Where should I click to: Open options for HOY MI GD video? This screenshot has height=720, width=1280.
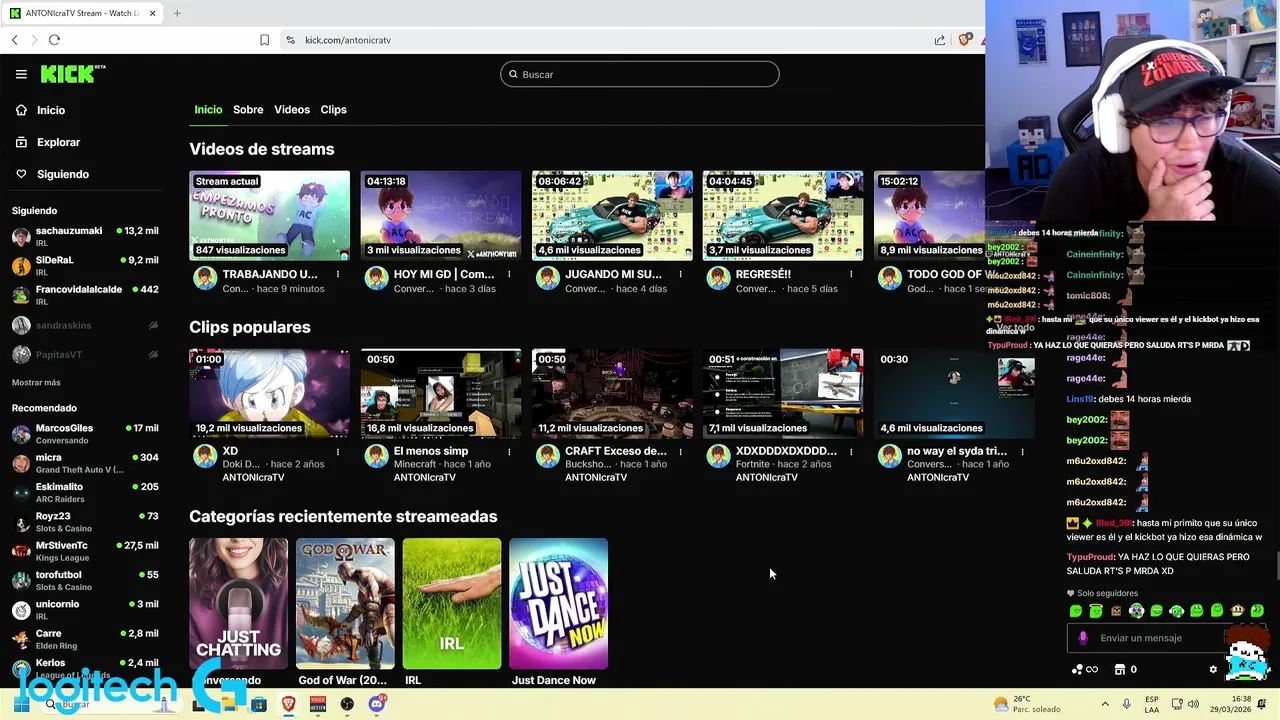[x=509, y=274]
